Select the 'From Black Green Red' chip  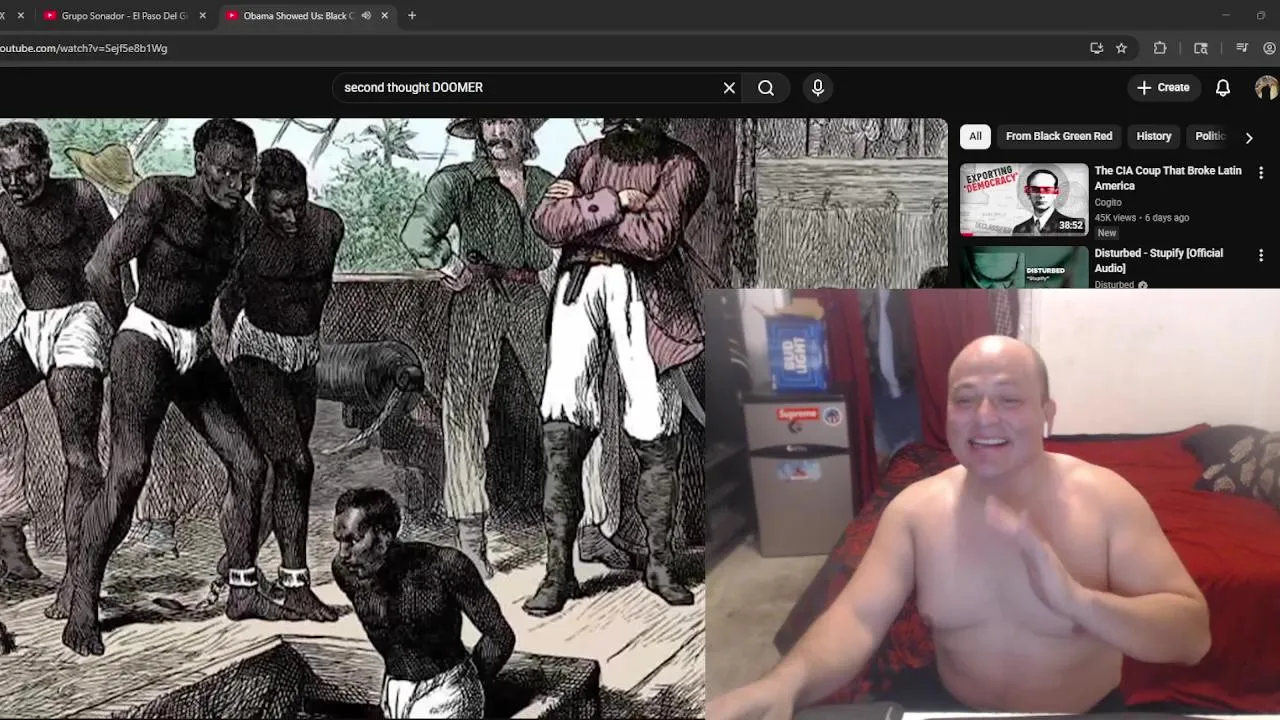click(1059, 136)
